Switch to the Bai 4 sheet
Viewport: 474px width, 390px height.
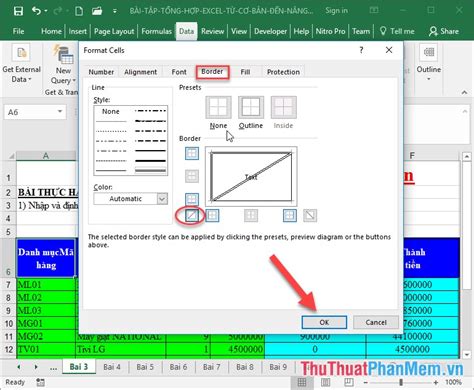click(x=112, y=367)
